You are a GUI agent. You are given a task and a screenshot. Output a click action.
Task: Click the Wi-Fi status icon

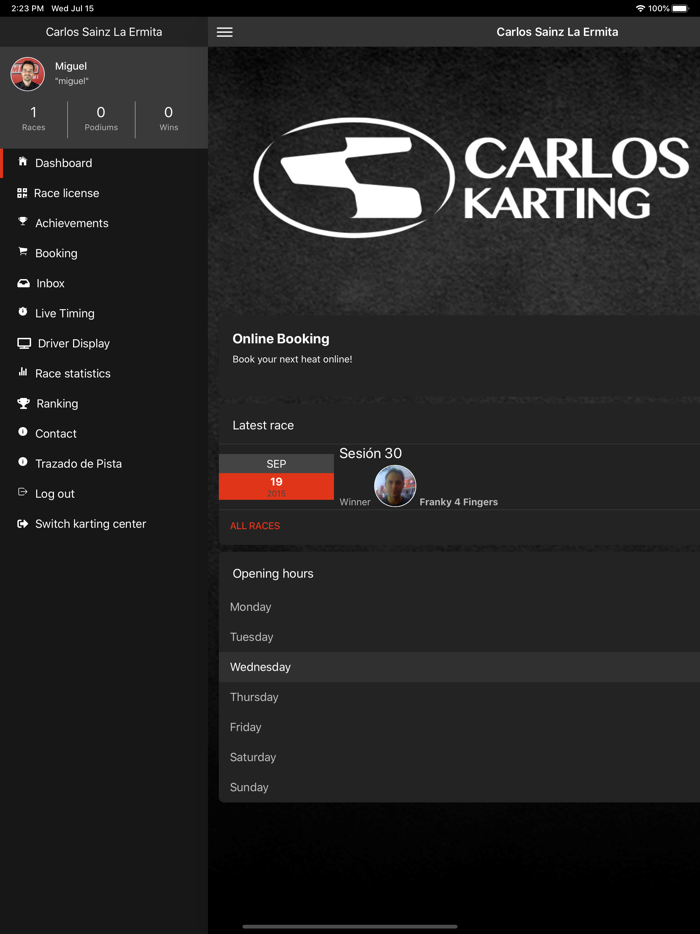[x=640, y=8]
